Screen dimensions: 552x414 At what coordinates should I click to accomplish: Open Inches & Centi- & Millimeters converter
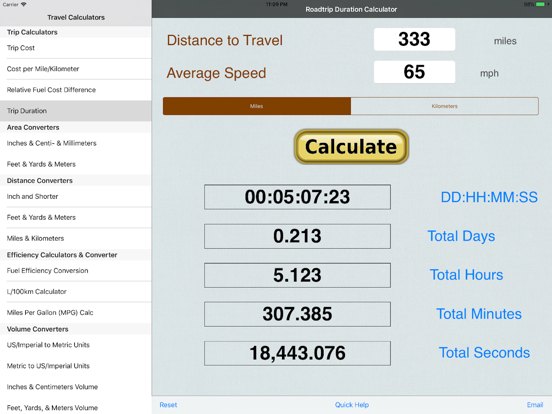coord(76,143)
